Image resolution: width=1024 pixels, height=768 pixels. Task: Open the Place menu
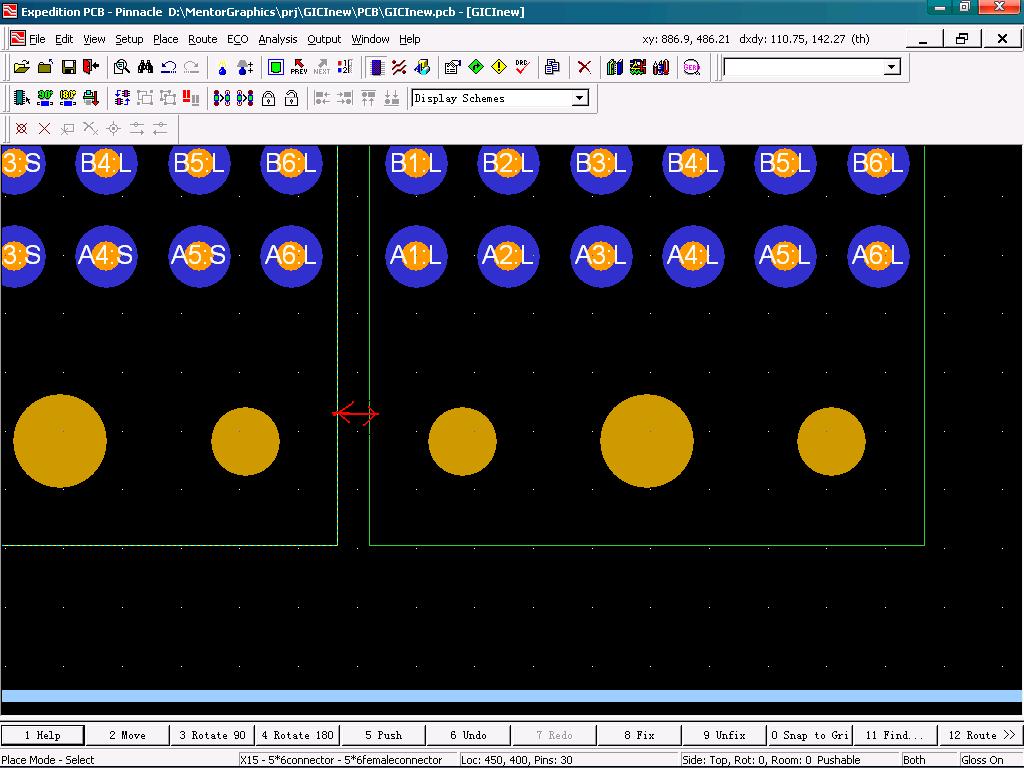(165, 39)
